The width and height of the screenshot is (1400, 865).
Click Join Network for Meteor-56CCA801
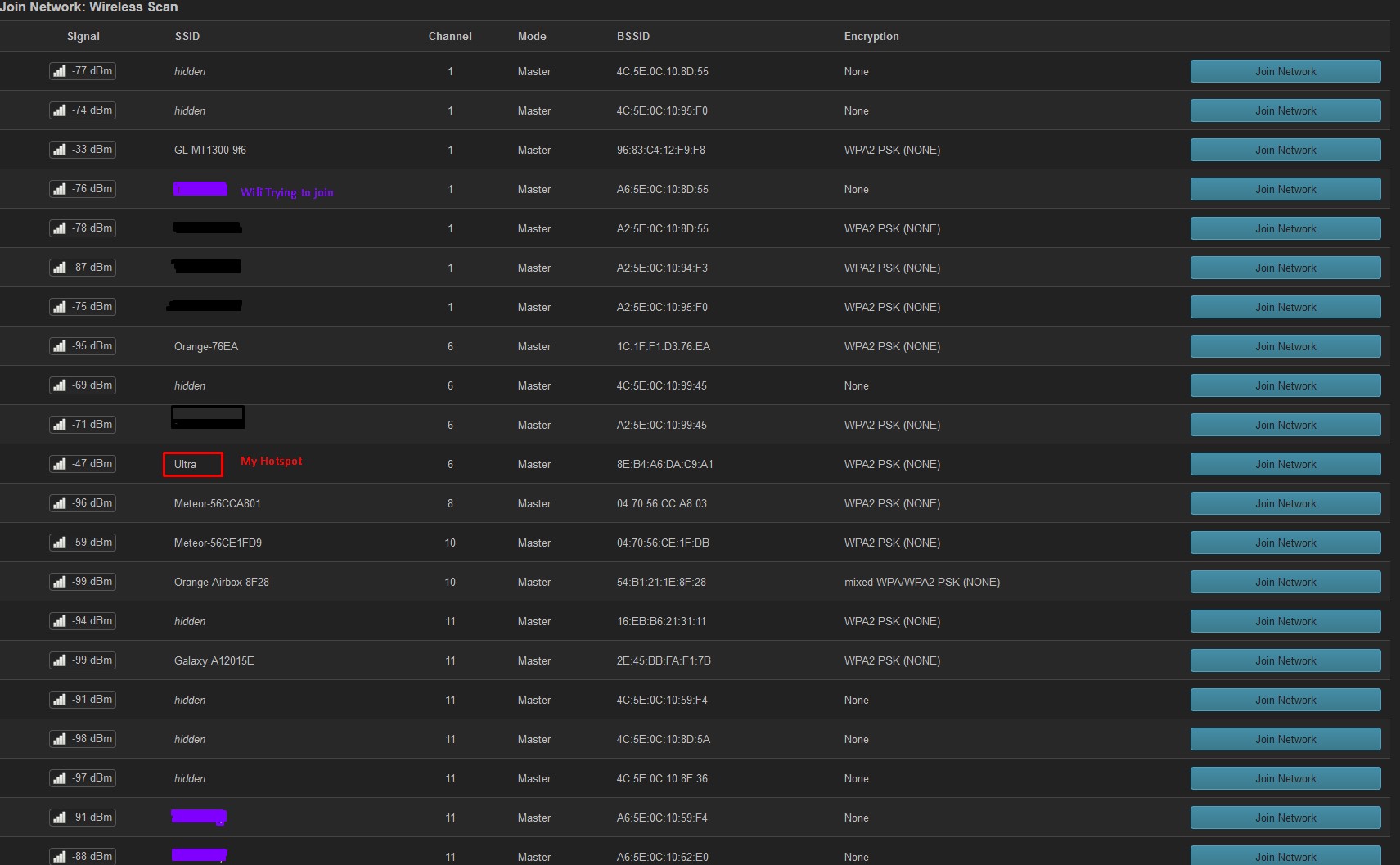[x=1285, y=503]
